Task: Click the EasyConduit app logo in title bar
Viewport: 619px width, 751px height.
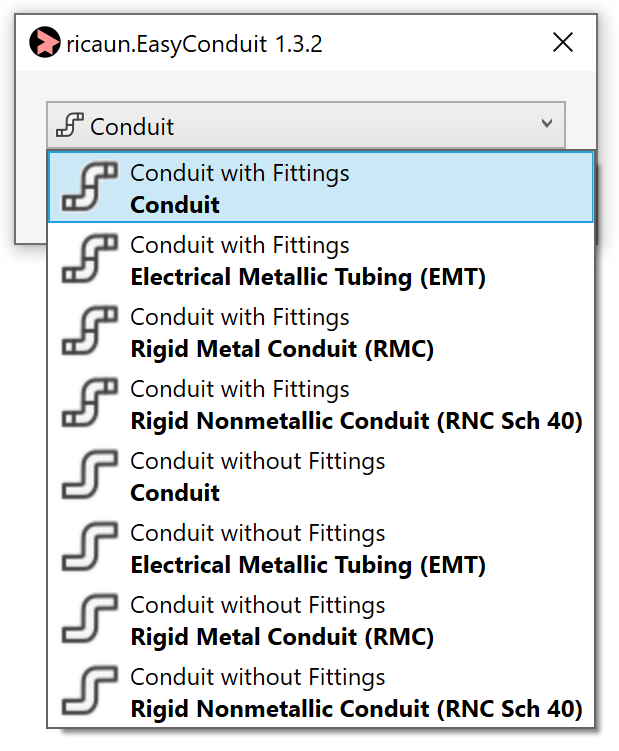Action: click(x=45, y=43)
